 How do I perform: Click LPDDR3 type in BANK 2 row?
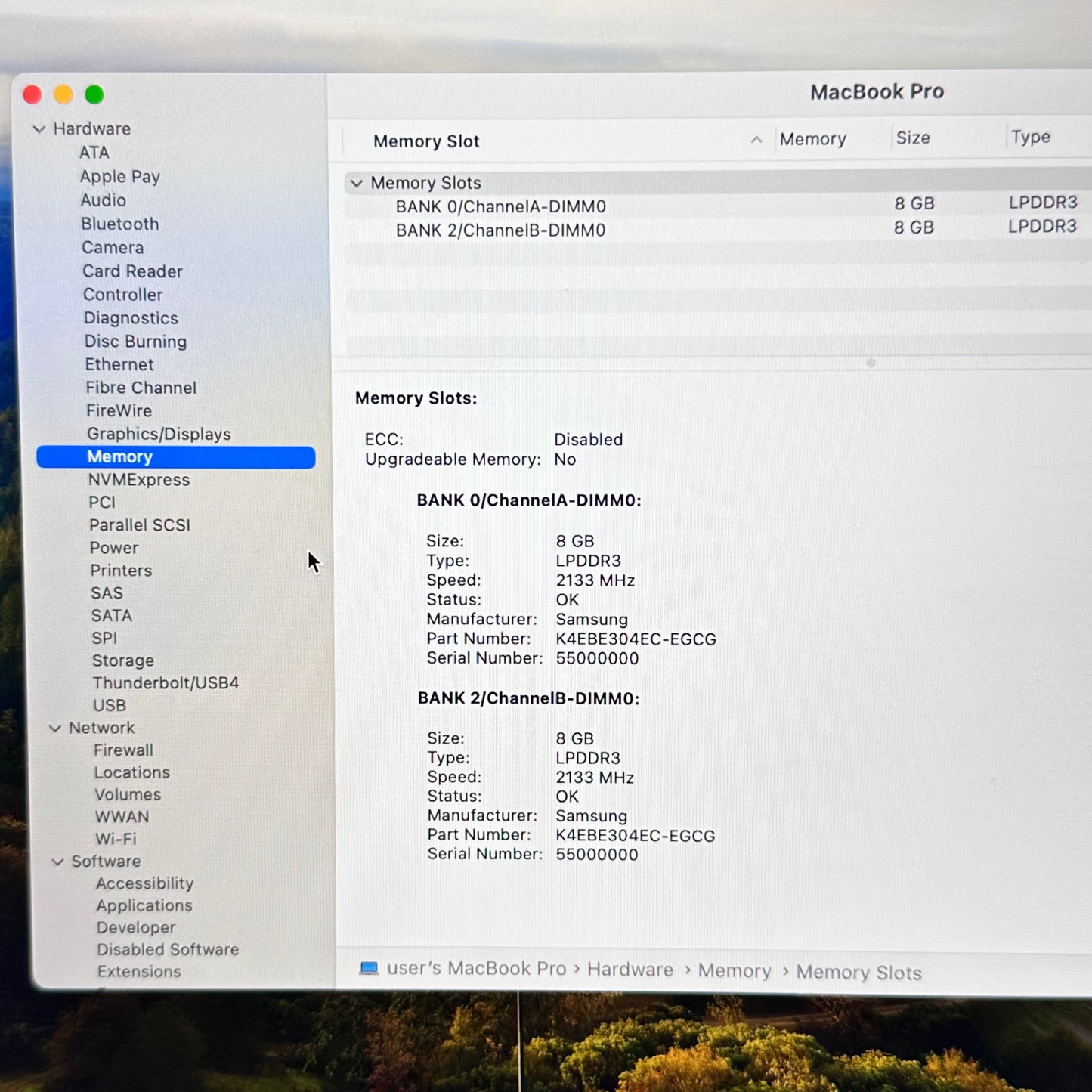click(1042, 227)
